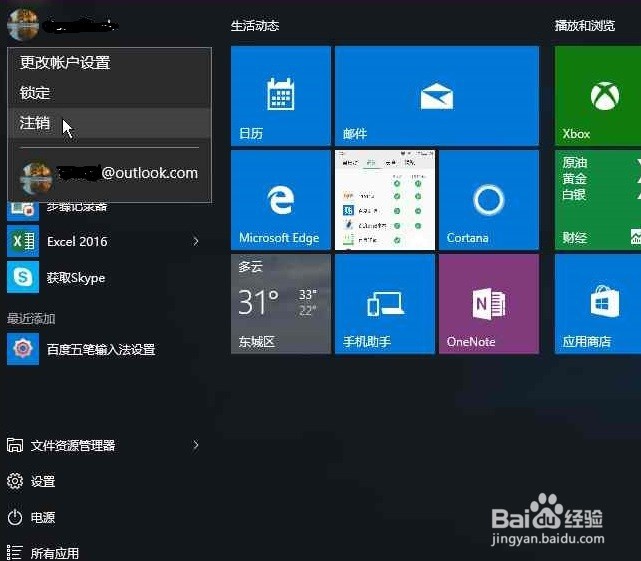Switch to the @outlook.com account
The height and width of the screenshot is (561, 641).
click(109, 177)
